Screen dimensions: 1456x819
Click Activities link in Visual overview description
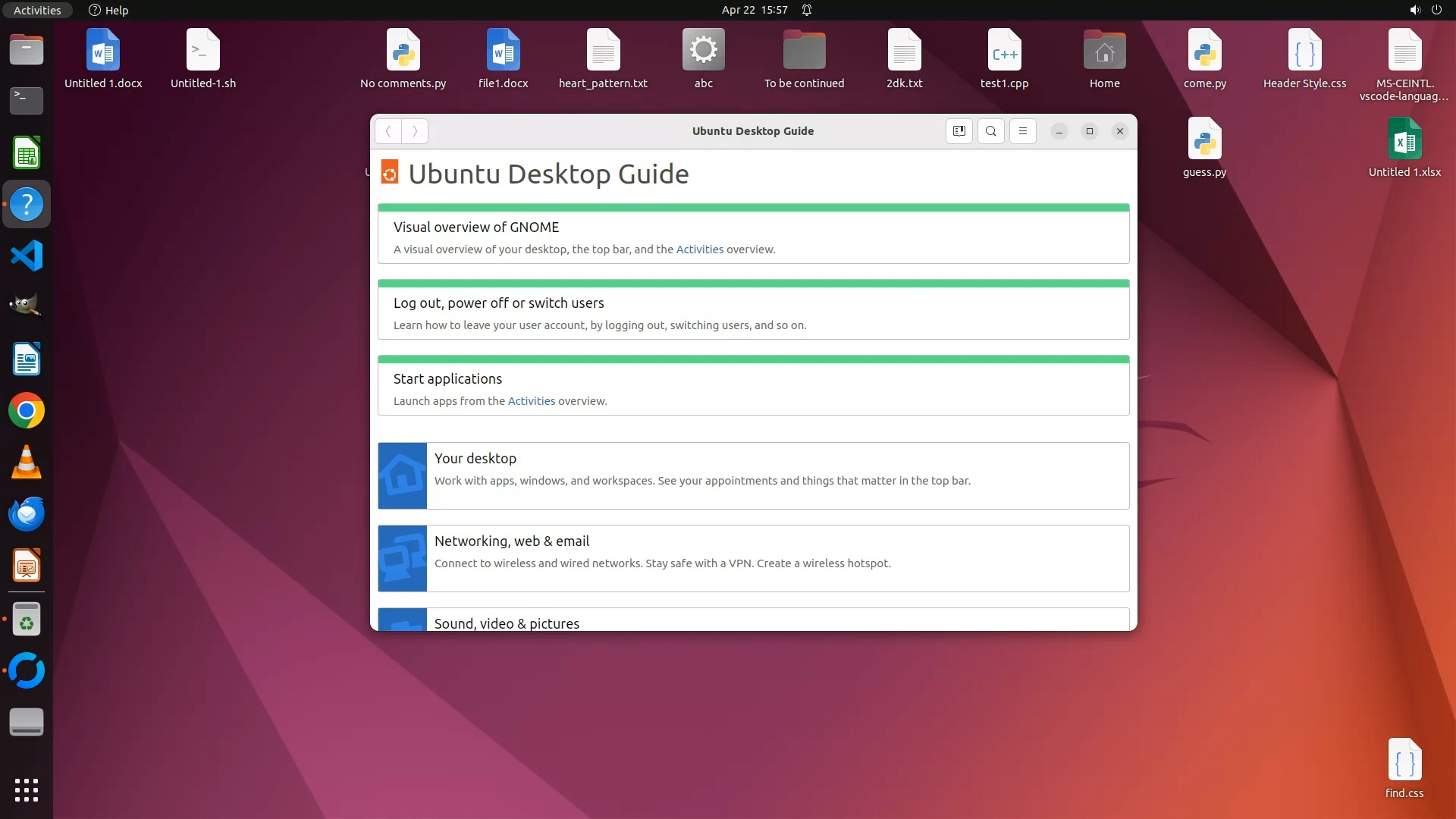click(699, 249)
